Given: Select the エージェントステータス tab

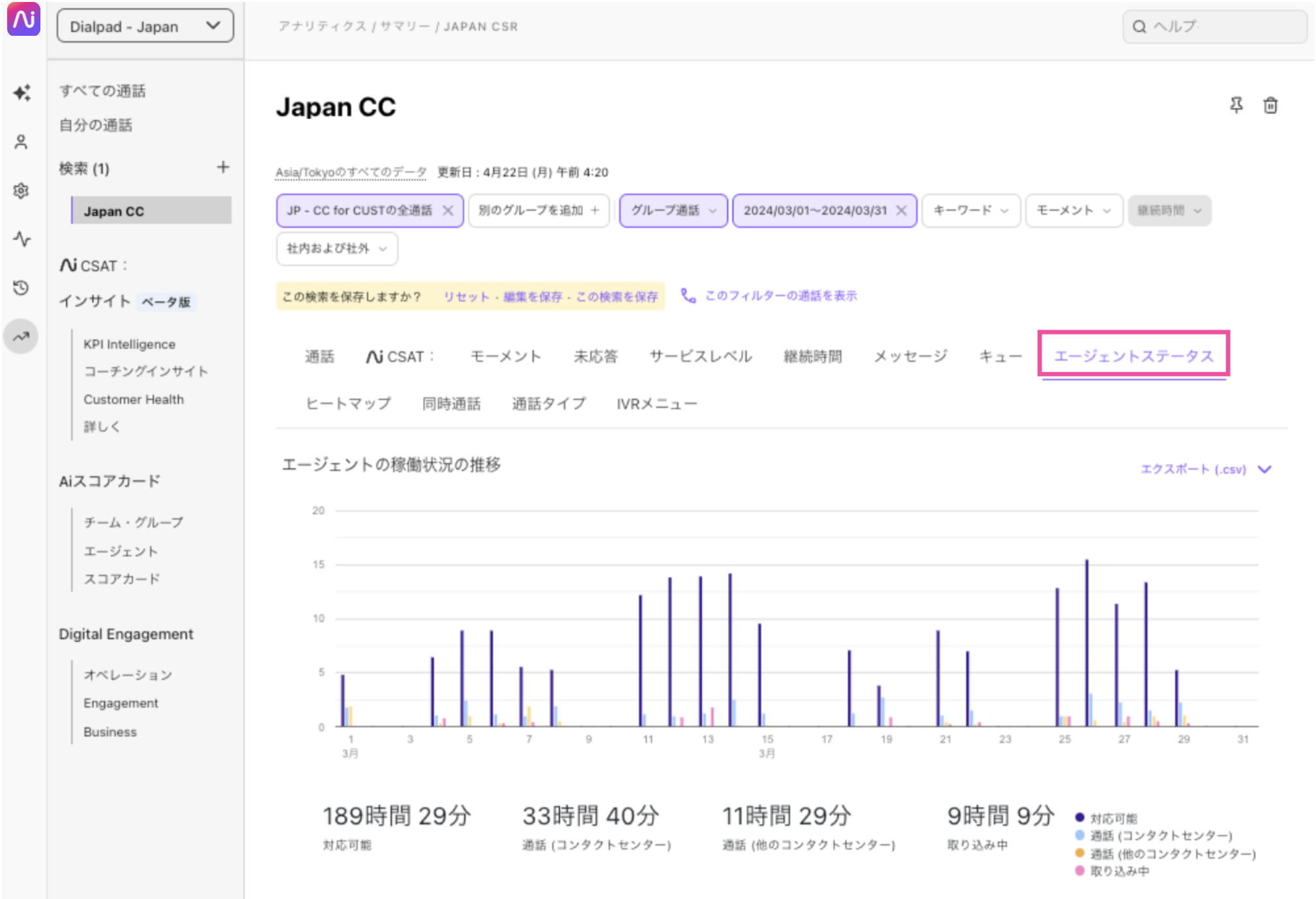Looking at the screenshot, I should pyautogui.click(x=1133, y=356).
